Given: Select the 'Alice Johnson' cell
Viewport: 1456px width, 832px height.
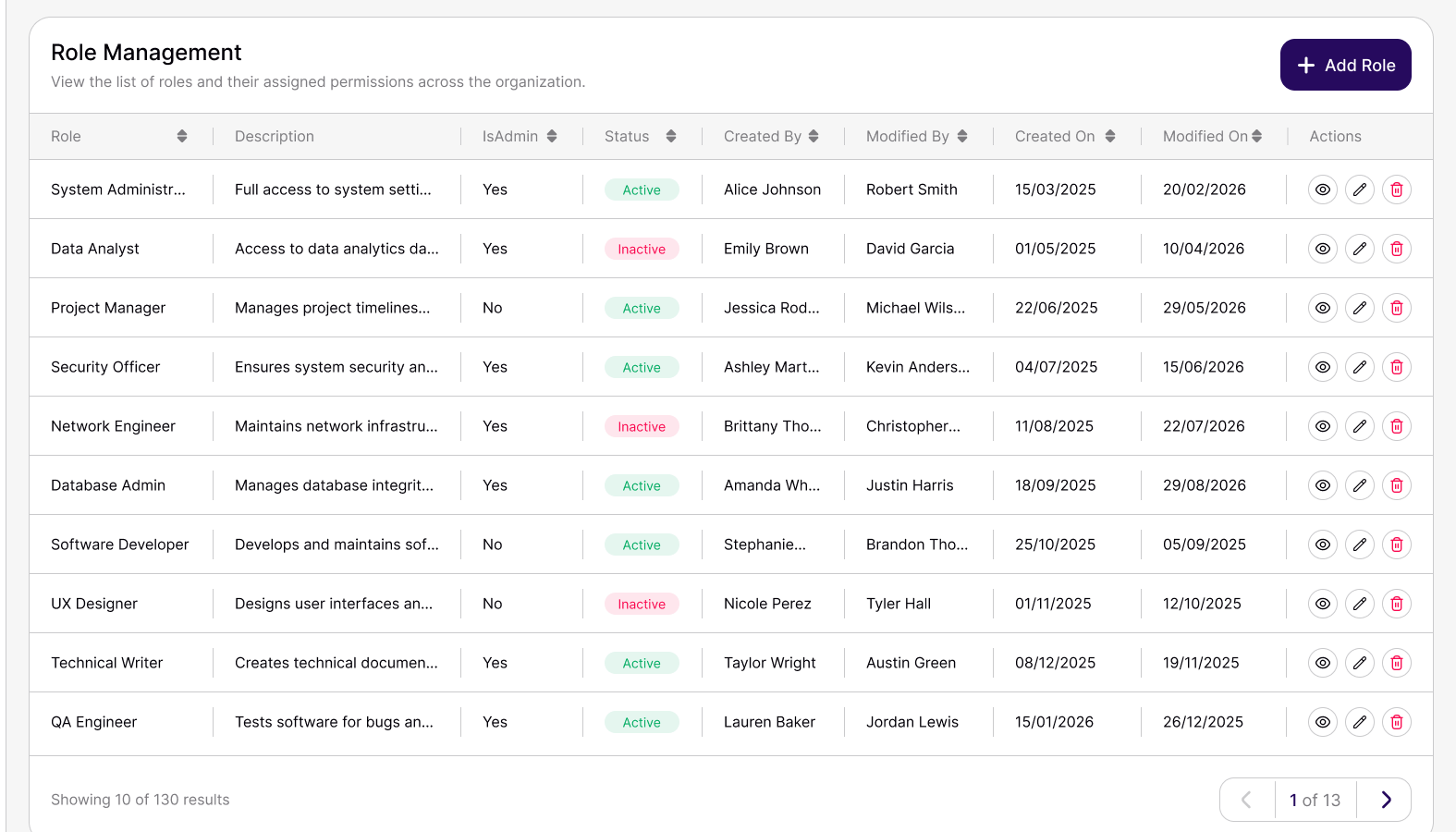Looking at the screenshot, I should [x=772, y=190].
